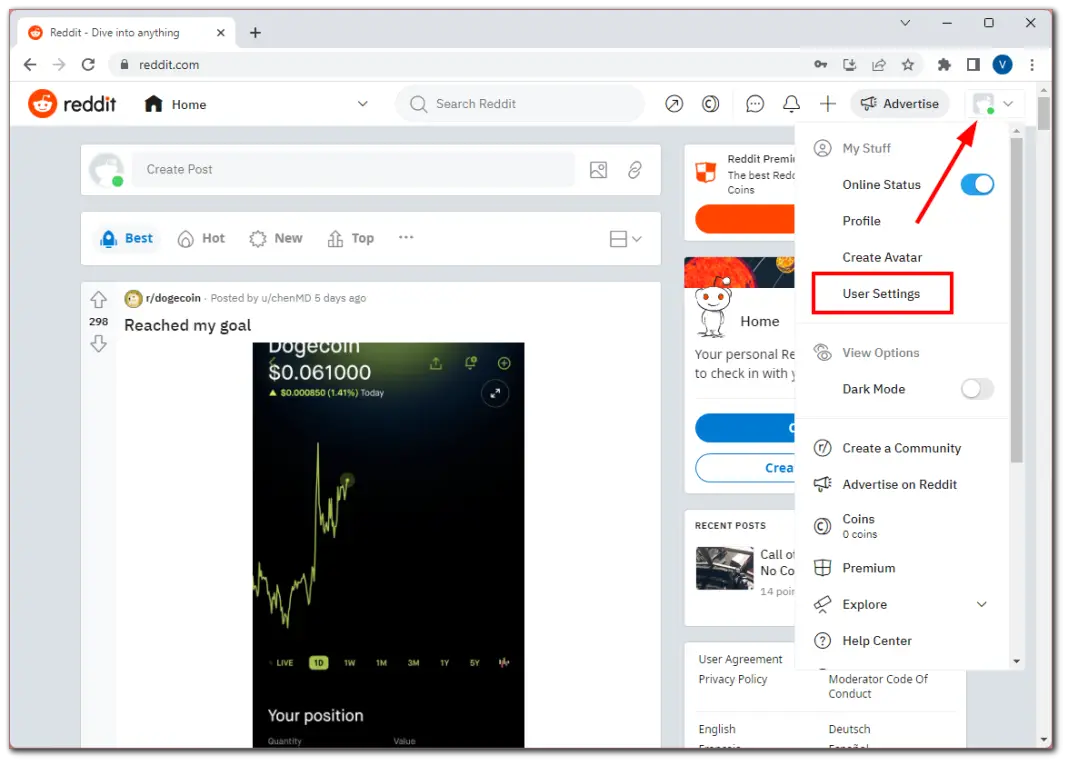
Task: Click the plus icon to create a post
Action: click(x=827, y=103)
